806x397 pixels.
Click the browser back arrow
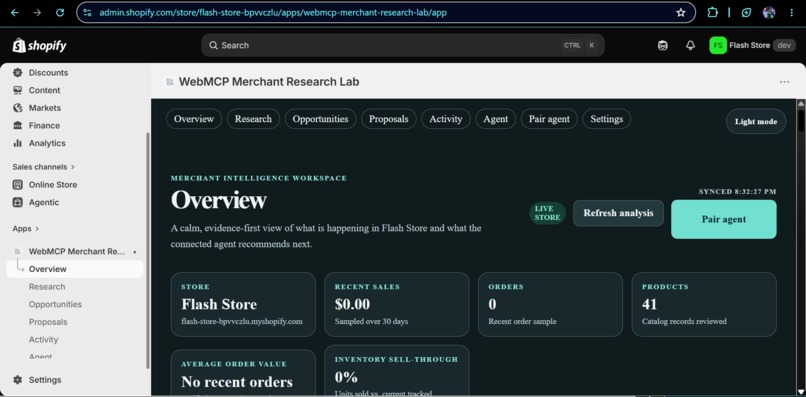click(14, 12)
